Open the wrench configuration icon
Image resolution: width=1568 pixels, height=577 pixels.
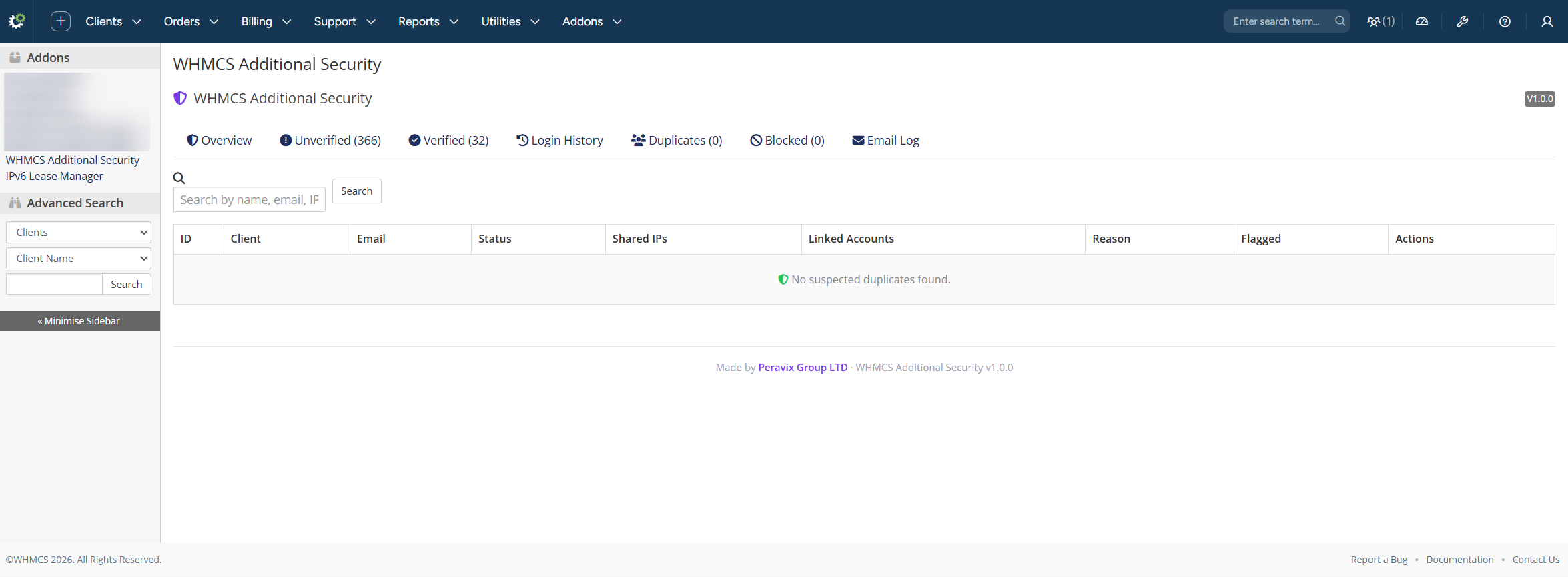coord(1463,21)
